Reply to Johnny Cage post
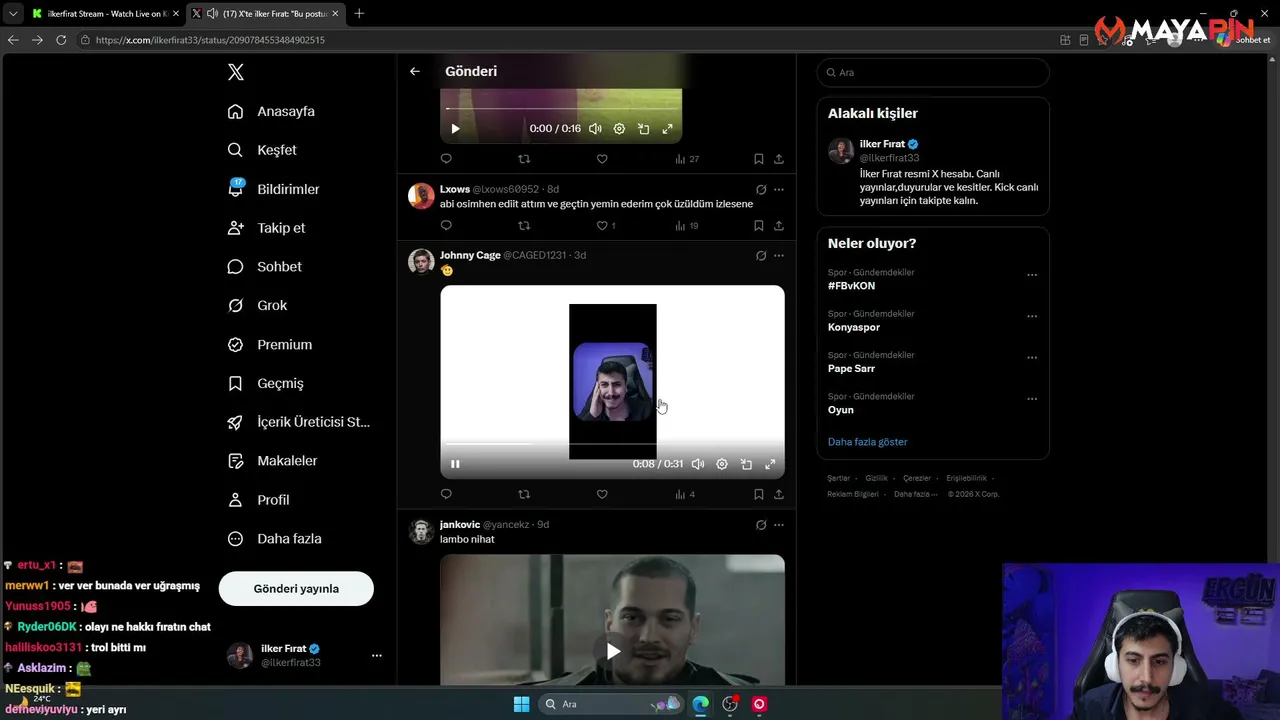Viewport: 1280px width, 720px height. click(x=446, y=494)
